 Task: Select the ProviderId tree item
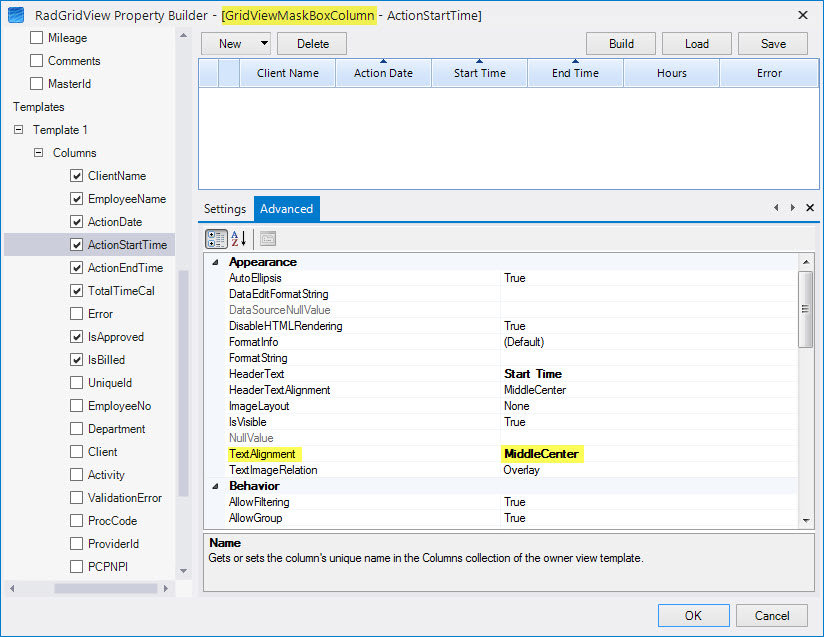[114, 543]
